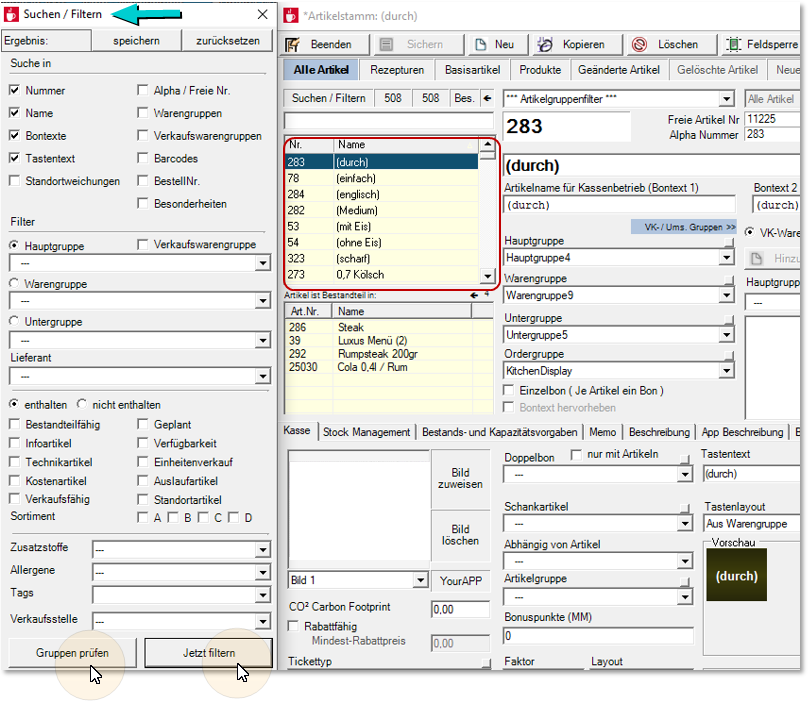This screenshot has height=712, width=810.
Task: Click the small square button beside the Artikelgruppe label
Action: point(685,581)
